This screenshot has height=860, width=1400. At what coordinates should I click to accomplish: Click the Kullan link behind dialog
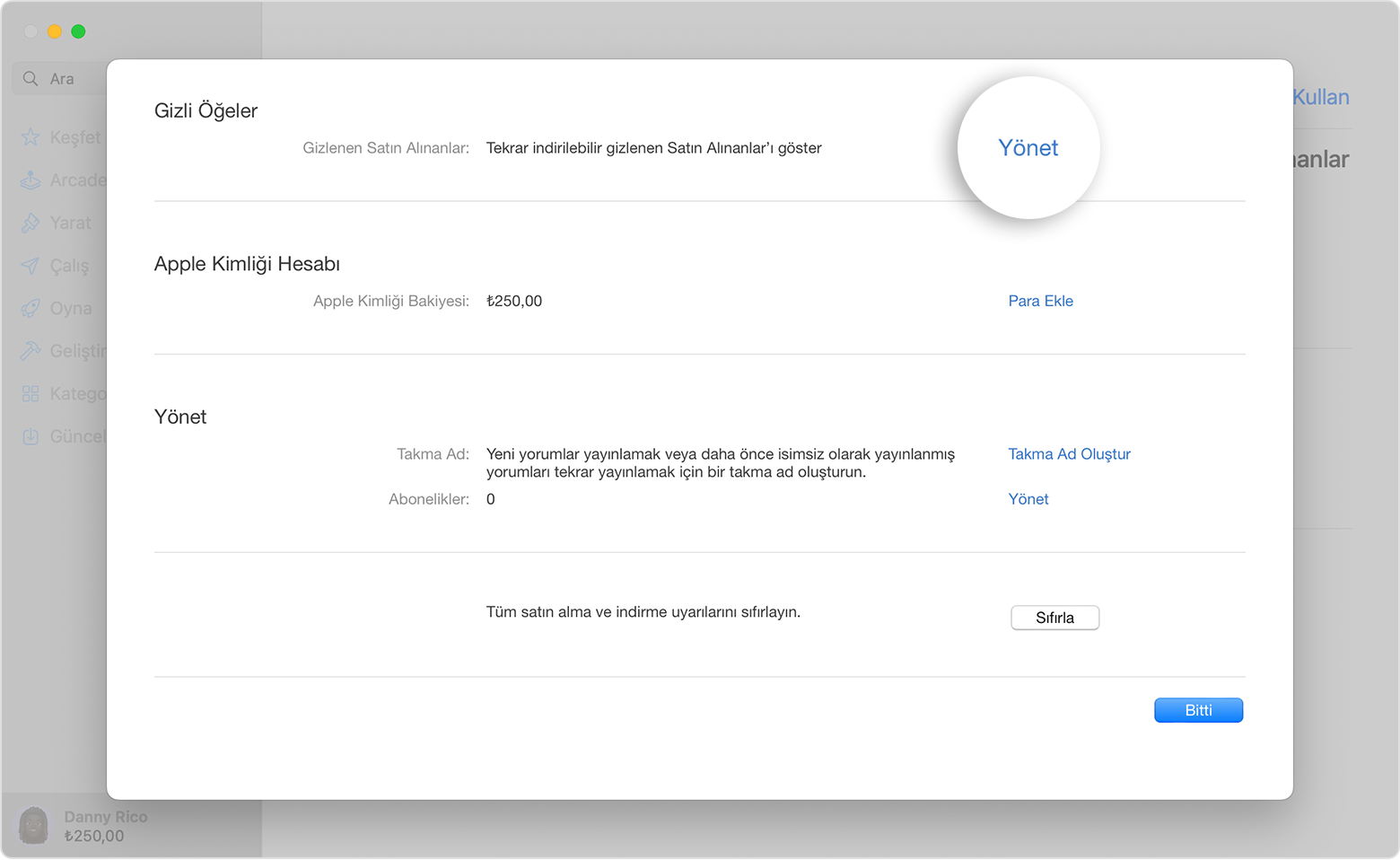pyautogui.click(x=1320, y=97)
